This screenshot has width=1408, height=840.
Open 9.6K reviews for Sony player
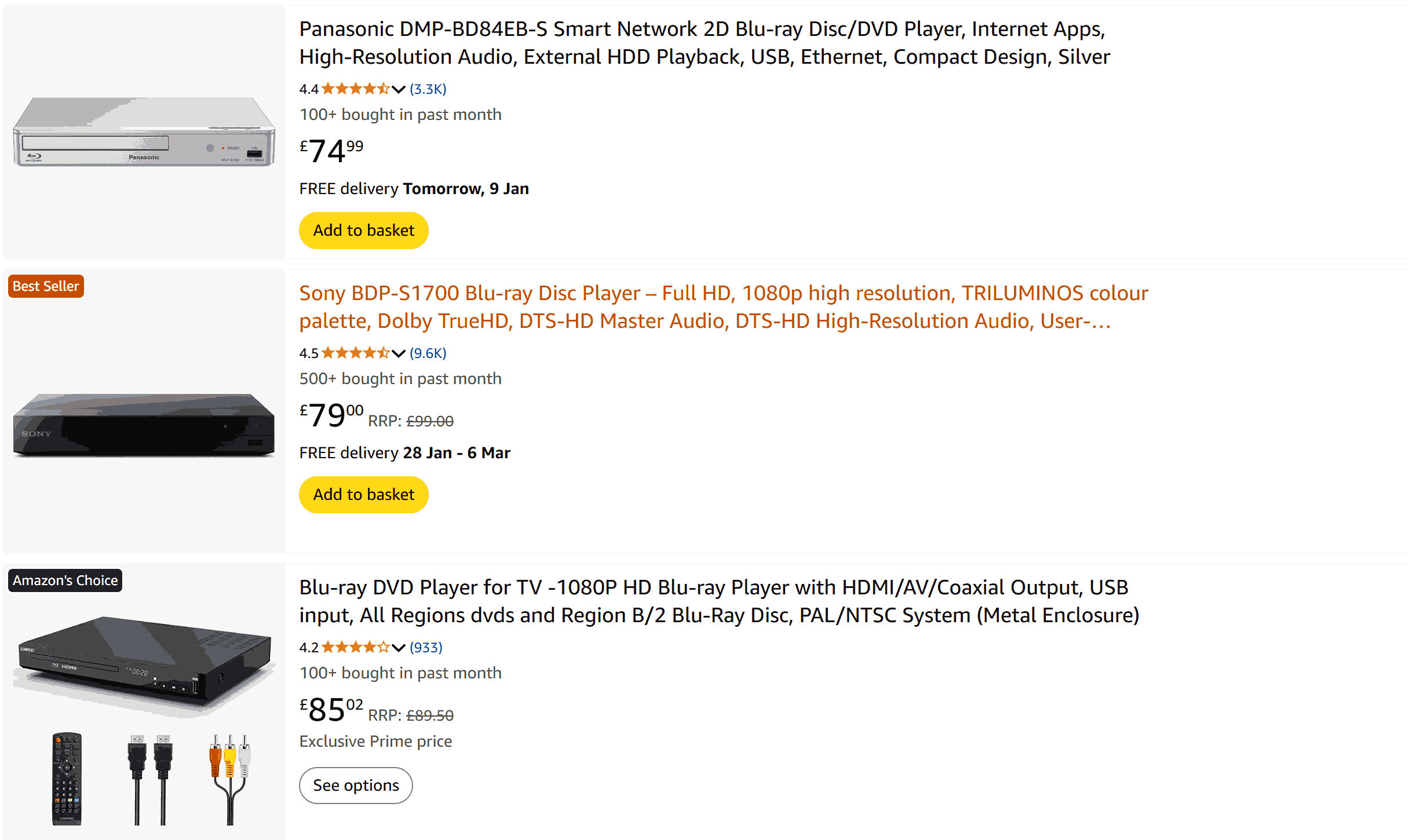tap(428, 353)
